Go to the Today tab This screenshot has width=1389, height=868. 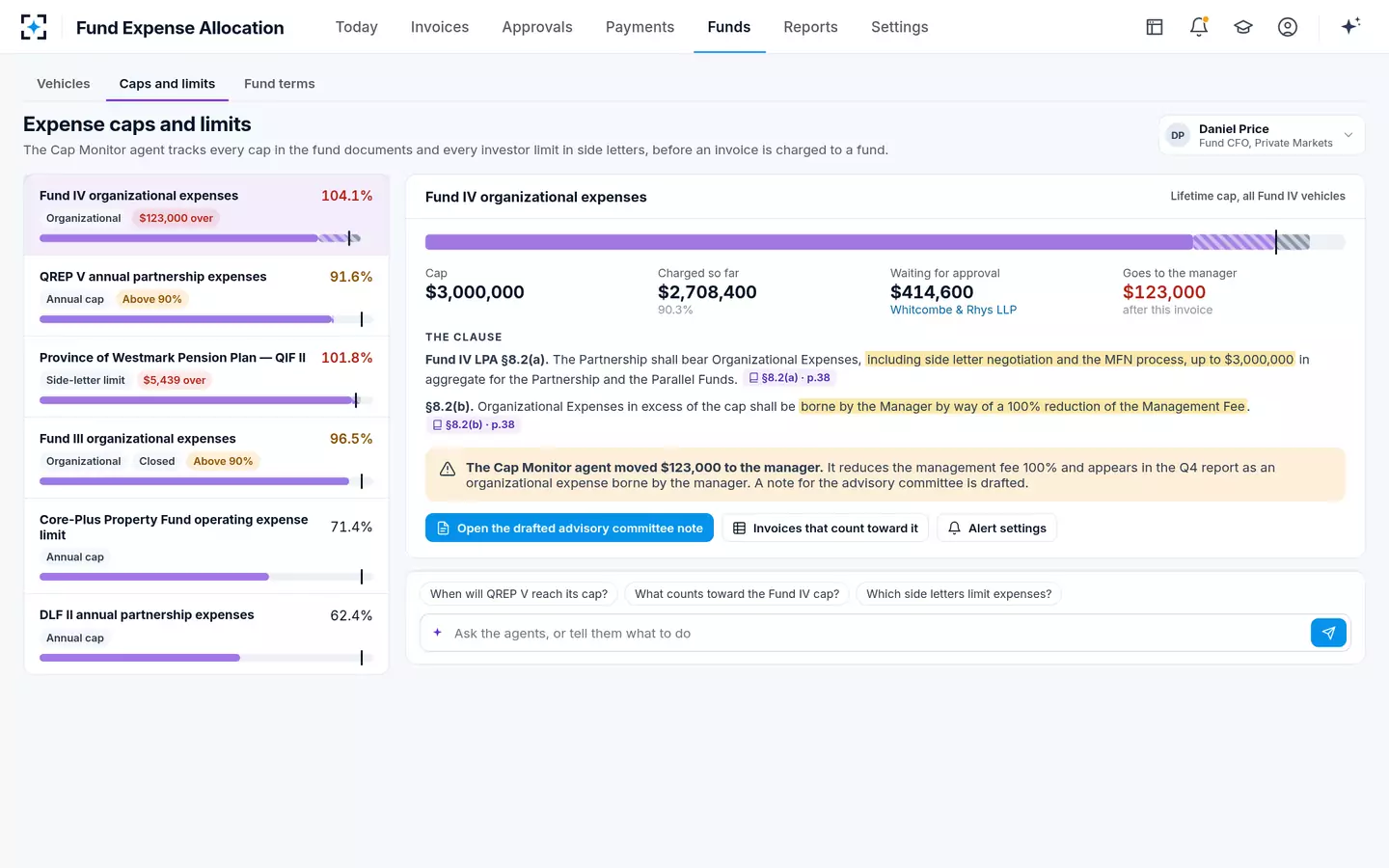click(x=357, y=27)
